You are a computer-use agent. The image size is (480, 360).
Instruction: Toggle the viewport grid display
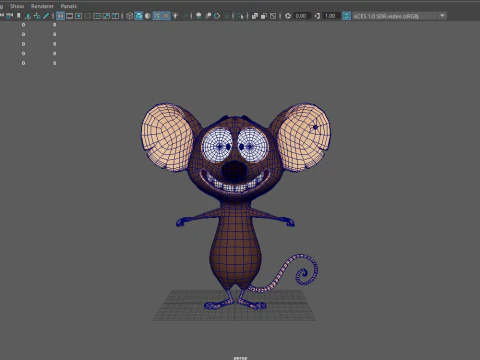[x=60, y=16]
